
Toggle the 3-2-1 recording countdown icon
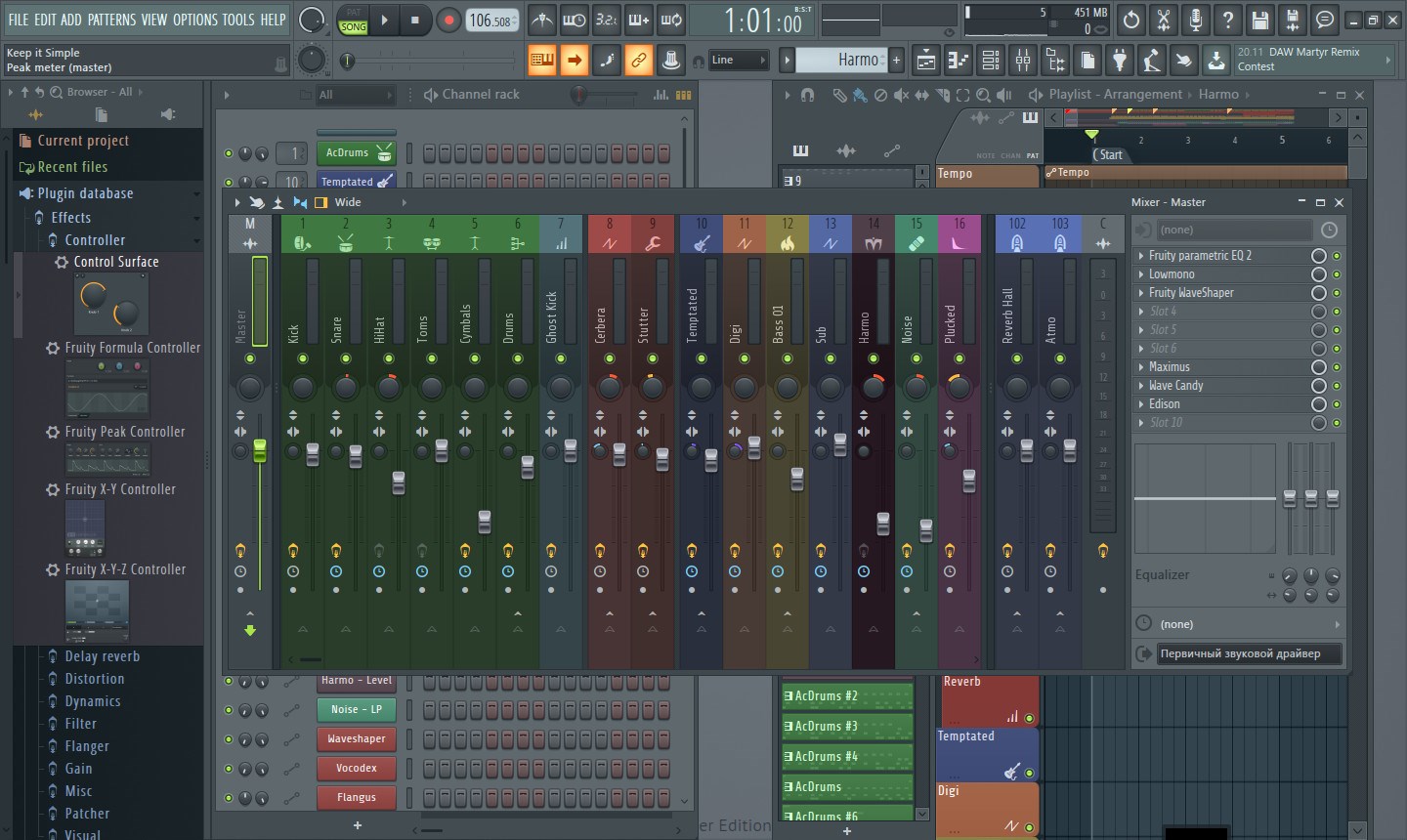click(607, 20)
